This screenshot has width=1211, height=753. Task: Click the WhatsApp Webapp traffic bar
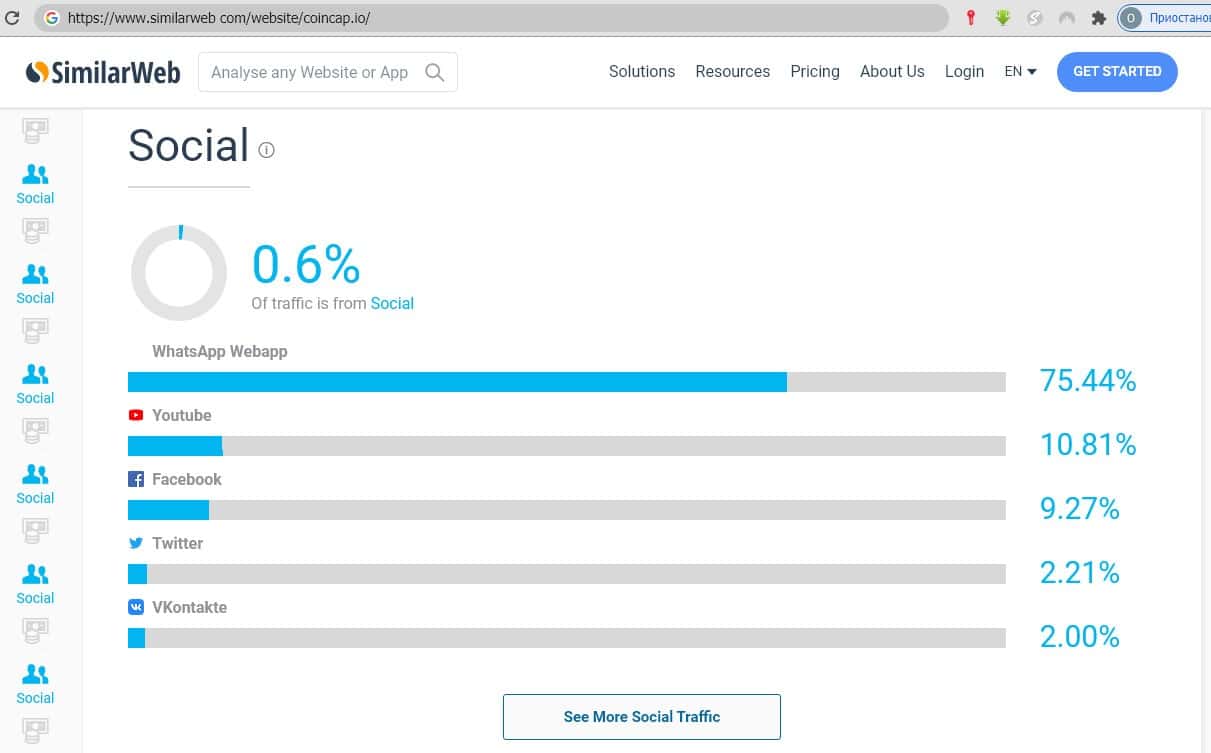(567, 382)
